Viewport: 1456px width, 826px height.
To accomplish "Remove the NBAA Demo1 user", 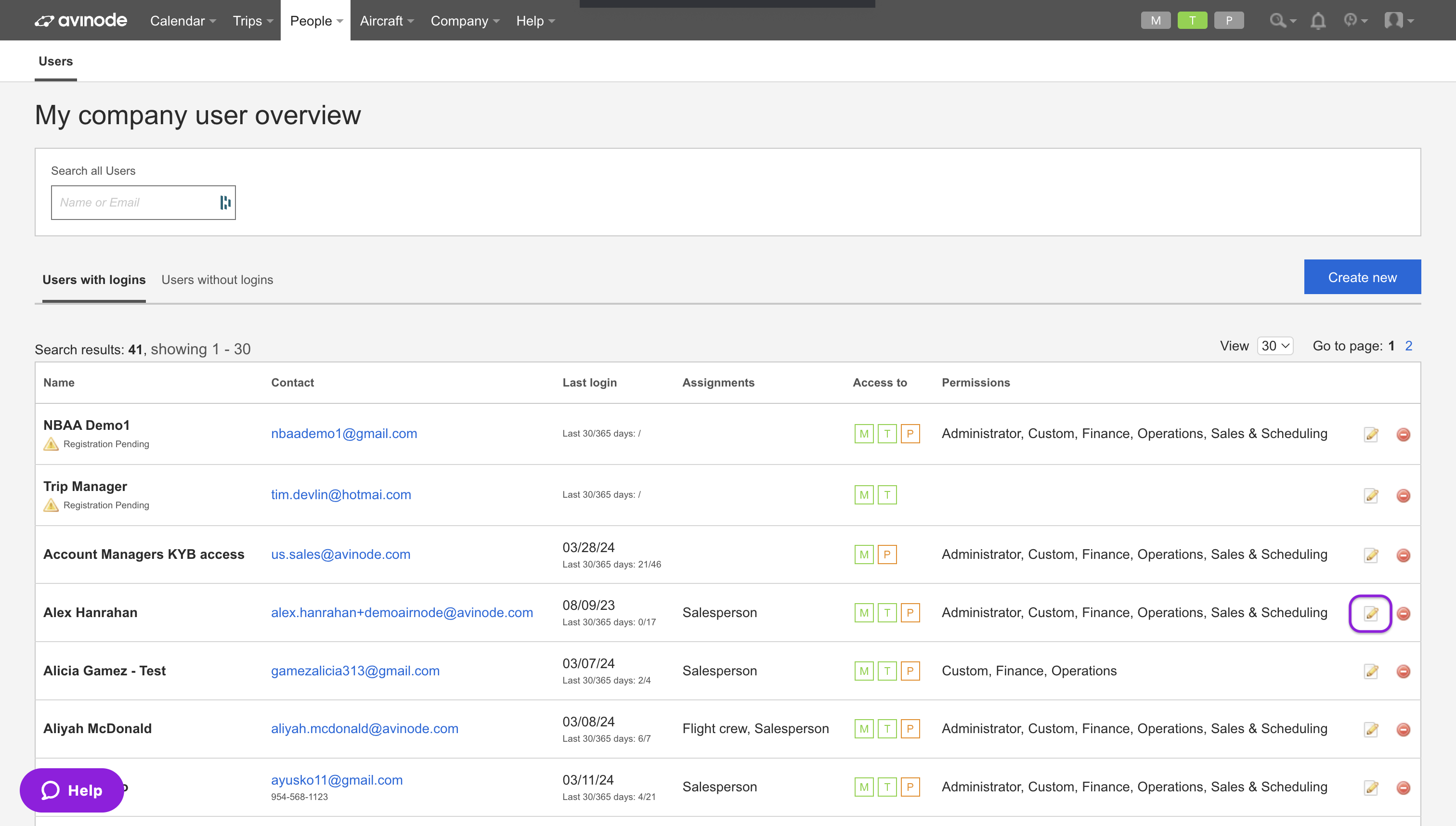I will tap(1403, 435).
